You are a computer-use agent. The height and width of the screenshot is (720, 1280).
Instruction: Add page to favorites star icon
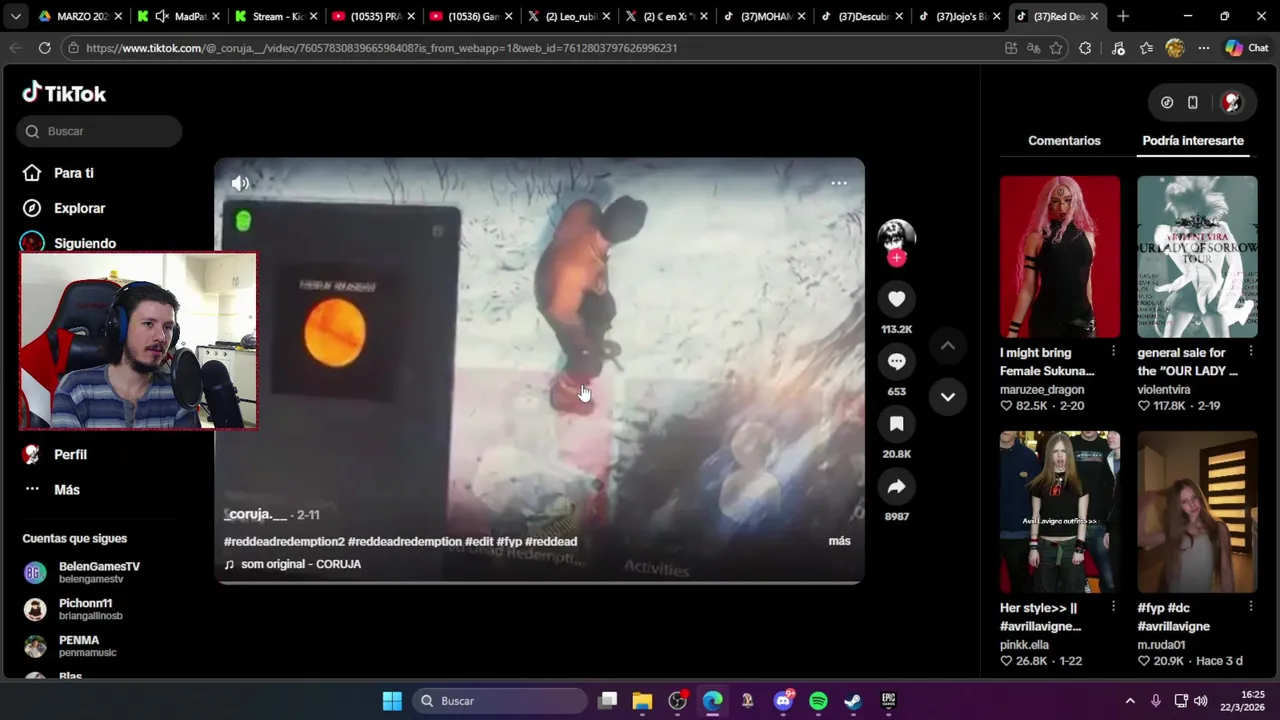pyautogui.click(x=1056, y=48)
